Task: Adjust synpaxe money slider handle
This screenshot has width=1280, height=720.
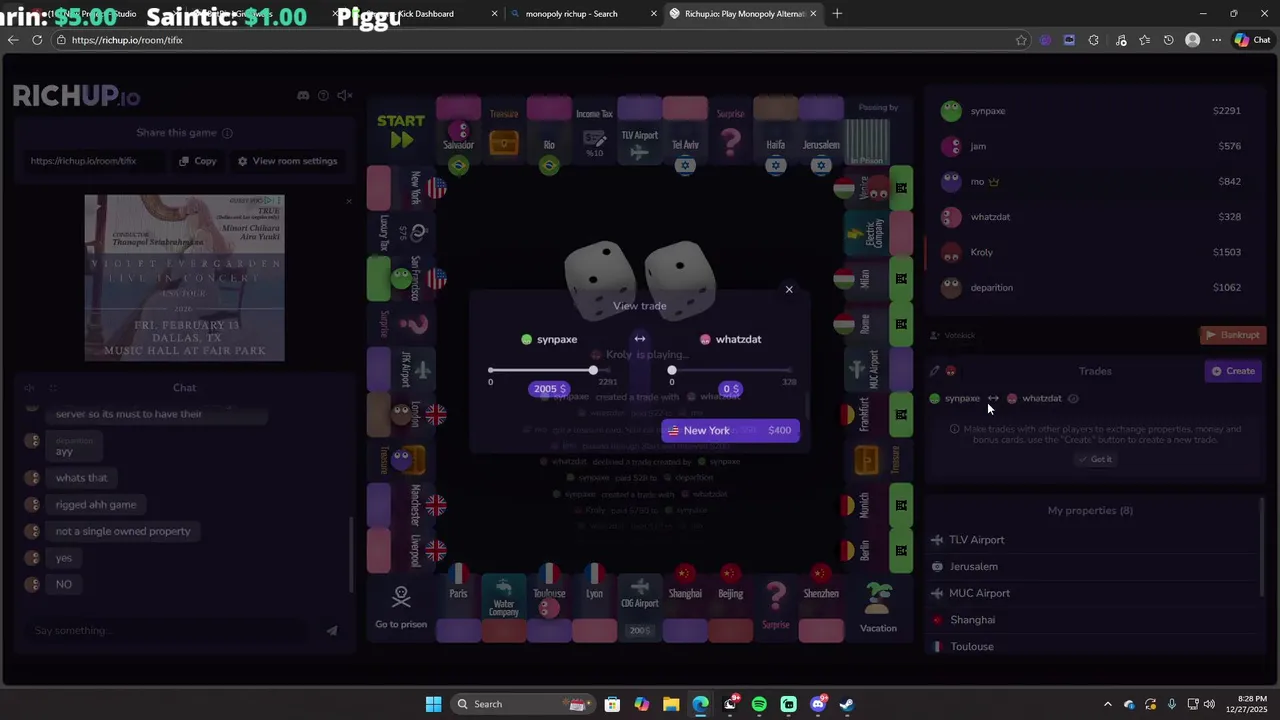Action: coord(593,371)
